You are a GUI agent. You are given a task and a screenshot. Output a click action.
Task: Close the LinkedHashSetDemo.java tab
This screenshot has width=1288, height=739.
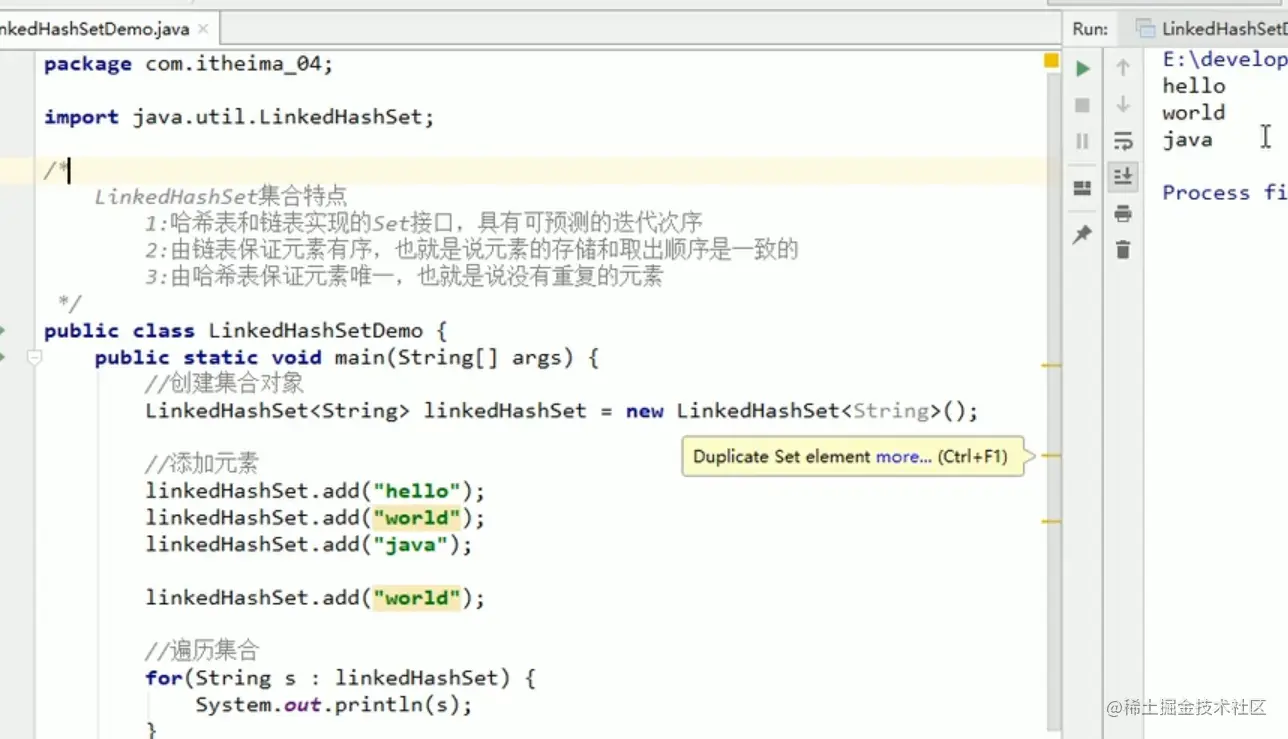[x=202, y=28]
